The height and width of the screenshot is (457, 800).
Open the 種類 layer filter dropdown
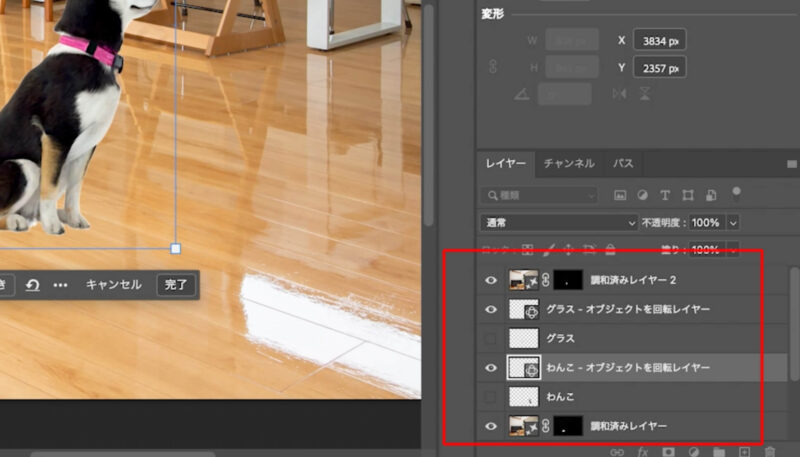tap(540, 195)
